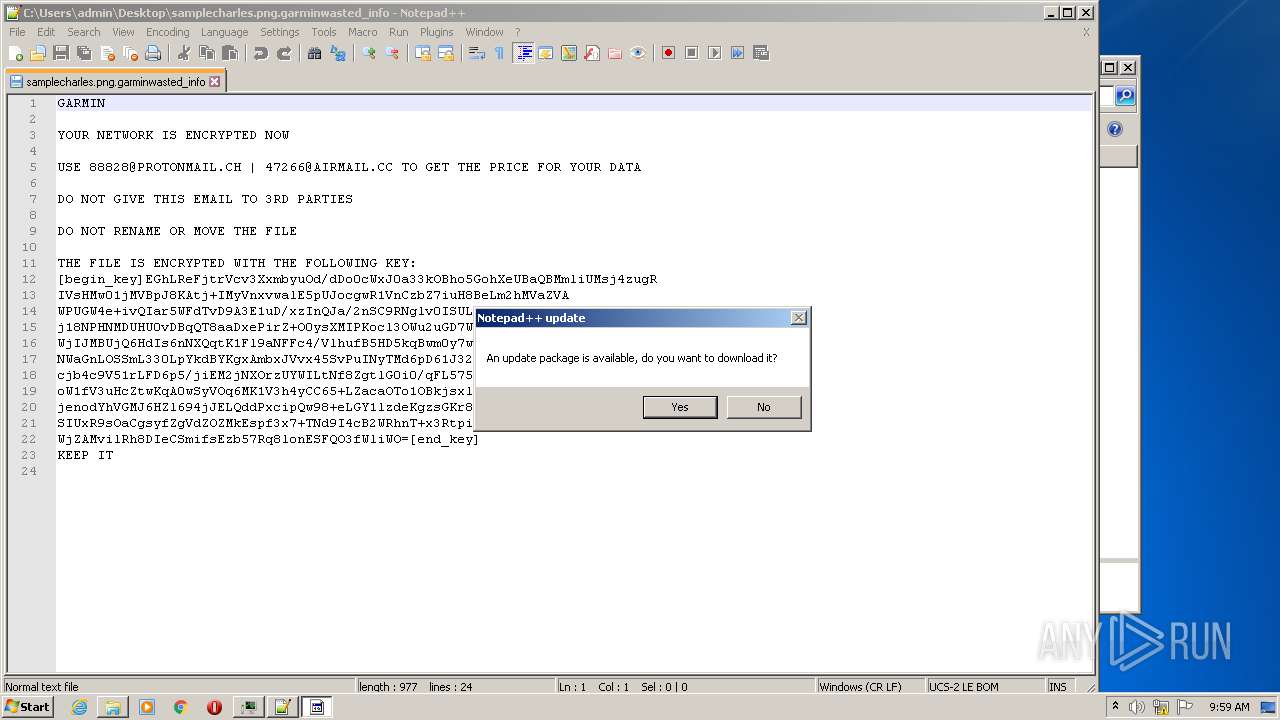Click the Zoom Out toolbar icon

(x=391, y=53)
